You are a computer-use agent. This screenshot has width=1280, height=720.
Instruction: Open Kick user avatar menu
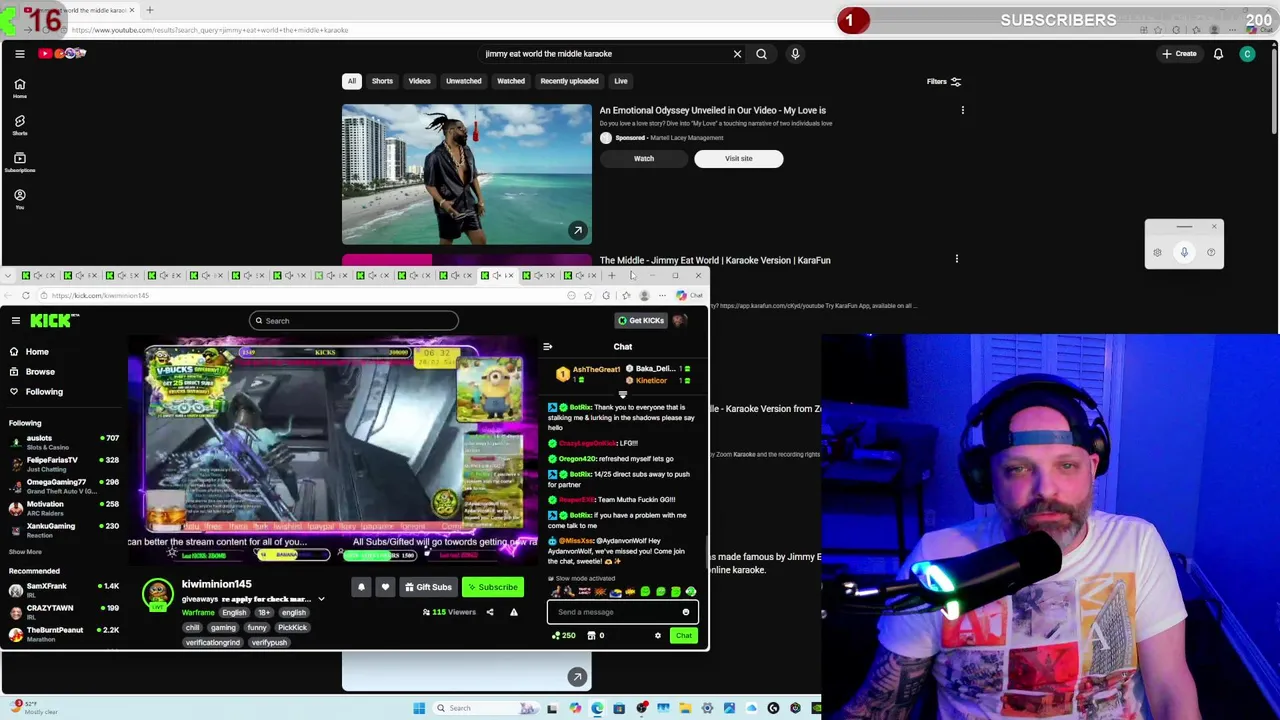679,320
